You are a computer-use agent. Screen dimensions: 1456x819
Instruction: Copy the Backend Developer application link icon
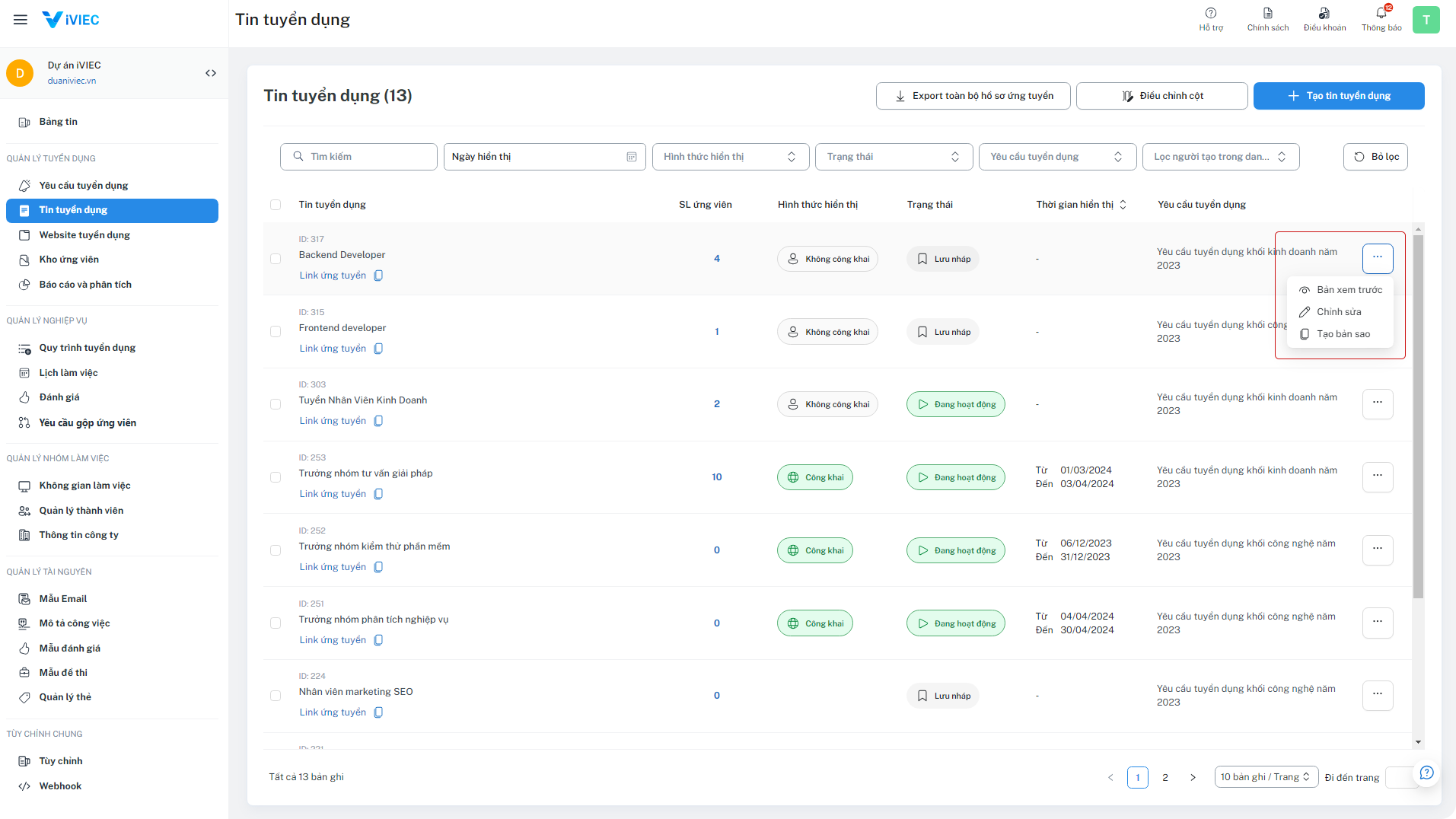coord(378,276)
